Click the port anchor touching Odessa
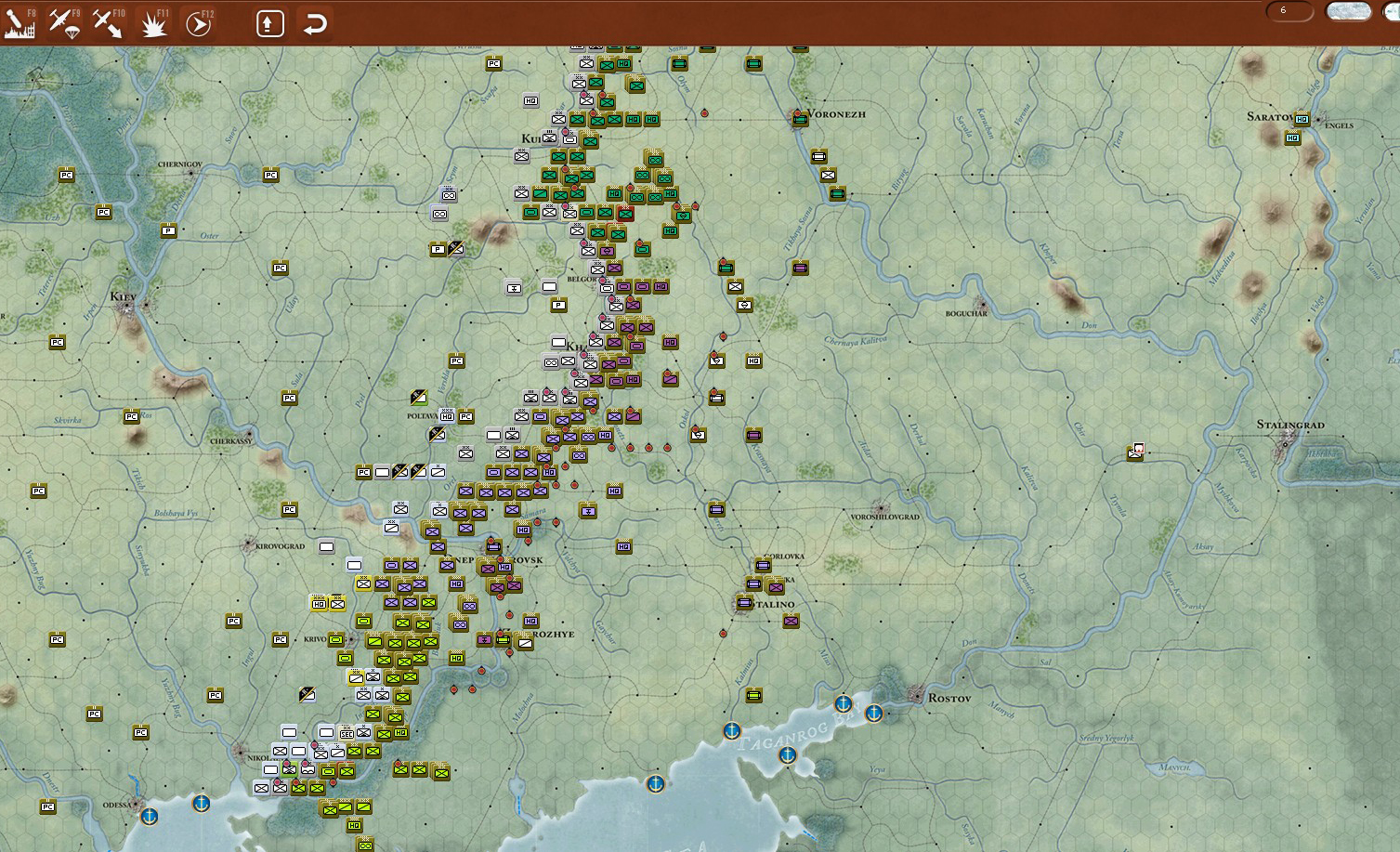Screen dimensions: 1400x852 click(x=149, y=816)
